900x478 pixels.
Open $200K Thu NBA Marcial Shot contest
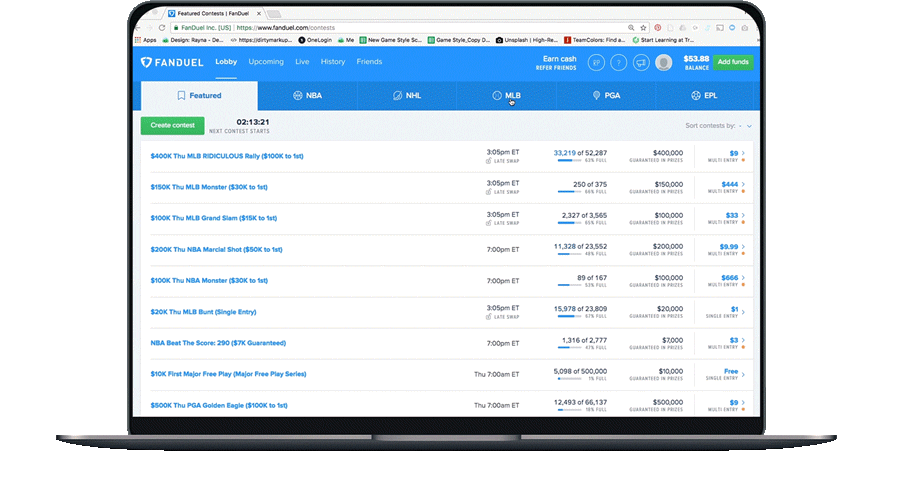(216, 250)
